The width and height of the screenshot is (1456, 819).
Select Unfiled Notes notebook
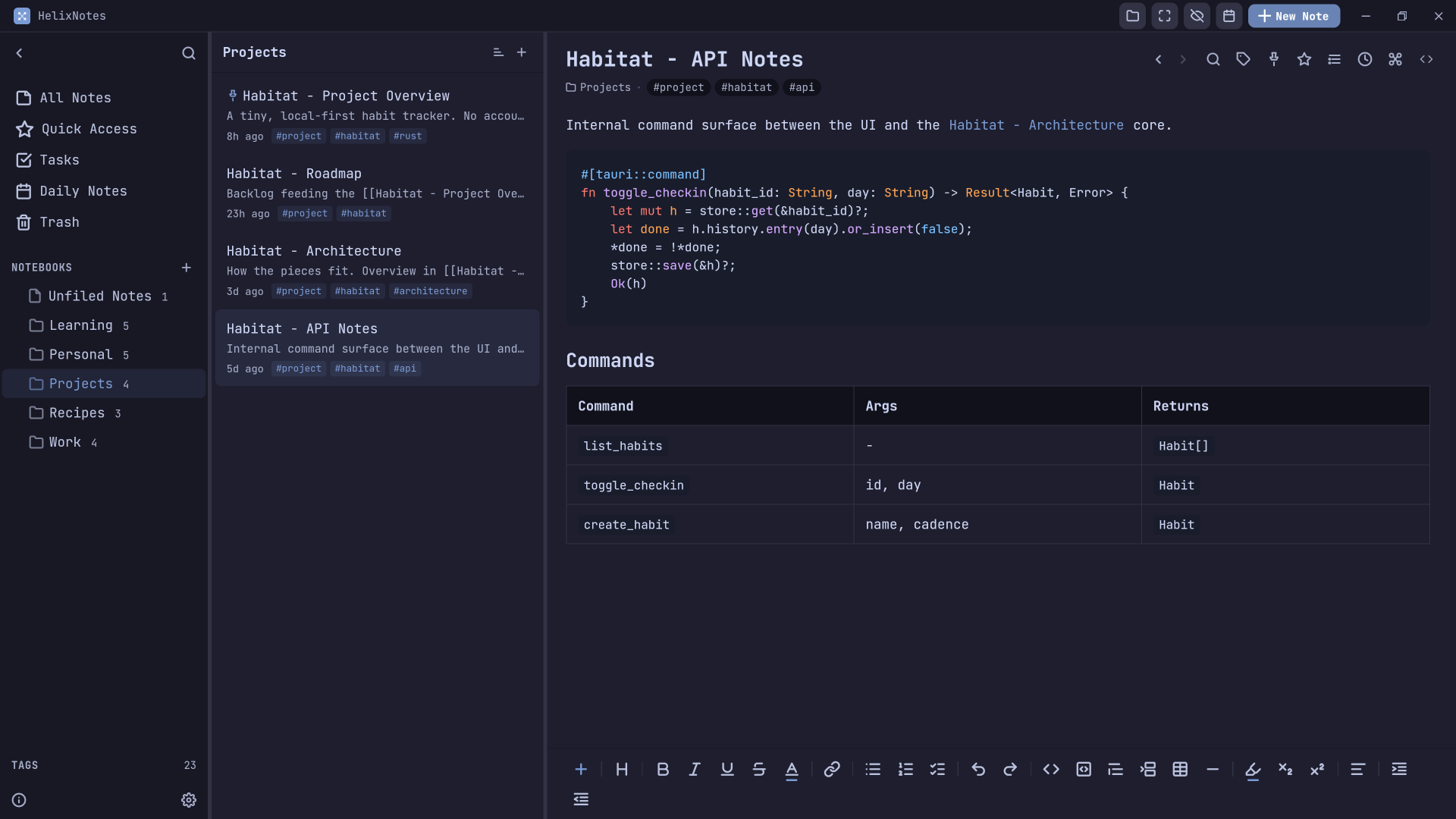coord(104,297)
